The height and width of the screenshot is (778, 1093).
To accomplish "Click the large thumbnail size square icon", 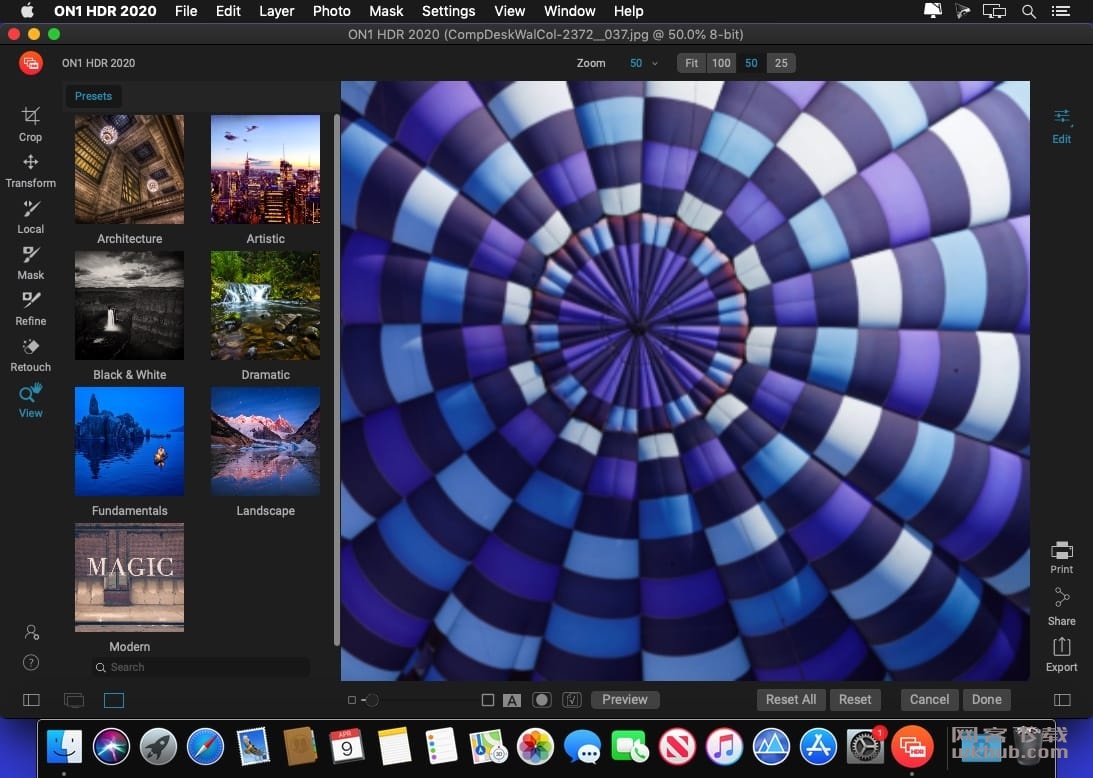I will [488, 700].
